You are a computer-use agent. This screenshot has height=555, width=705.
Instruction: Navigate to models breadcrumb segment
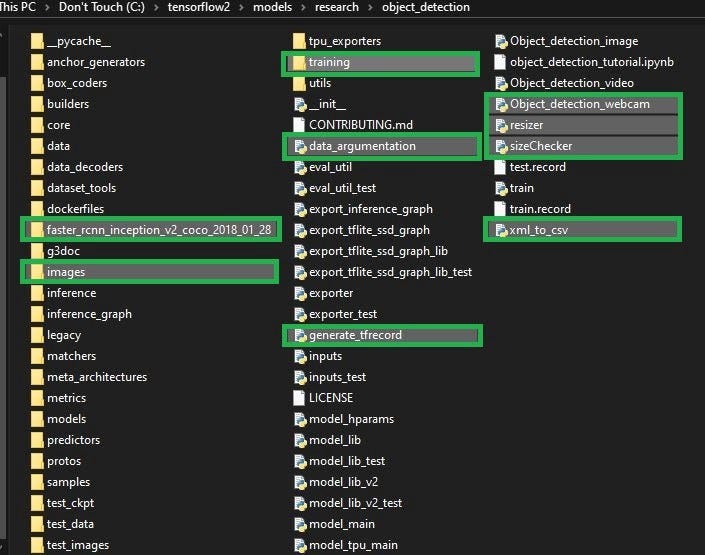click(x=272, y=7)
